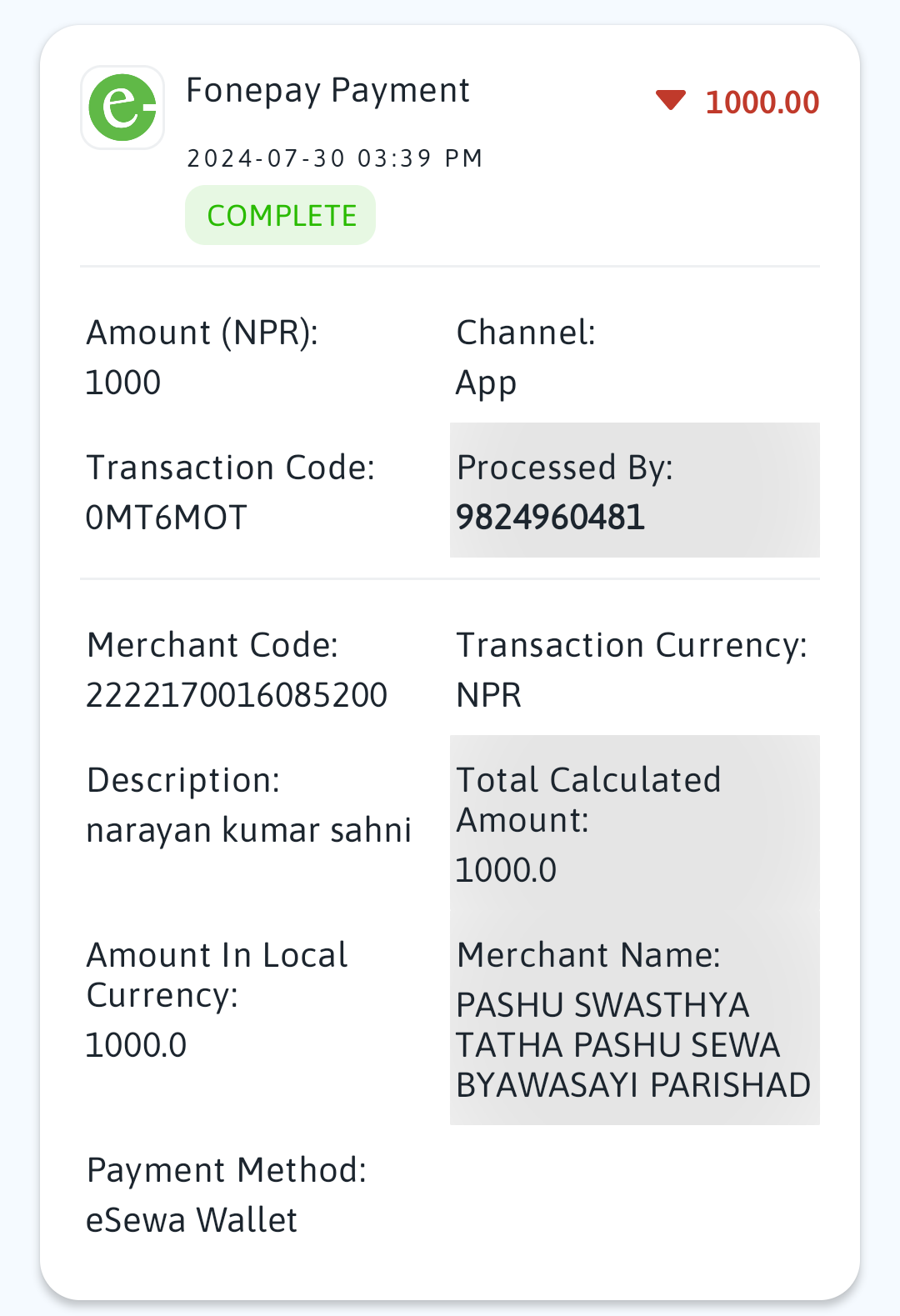Screen dimensions: 900x1316
Task: Click the Transaction Currency value NPR
Action: pyautogui.click(x=489, y=695)
